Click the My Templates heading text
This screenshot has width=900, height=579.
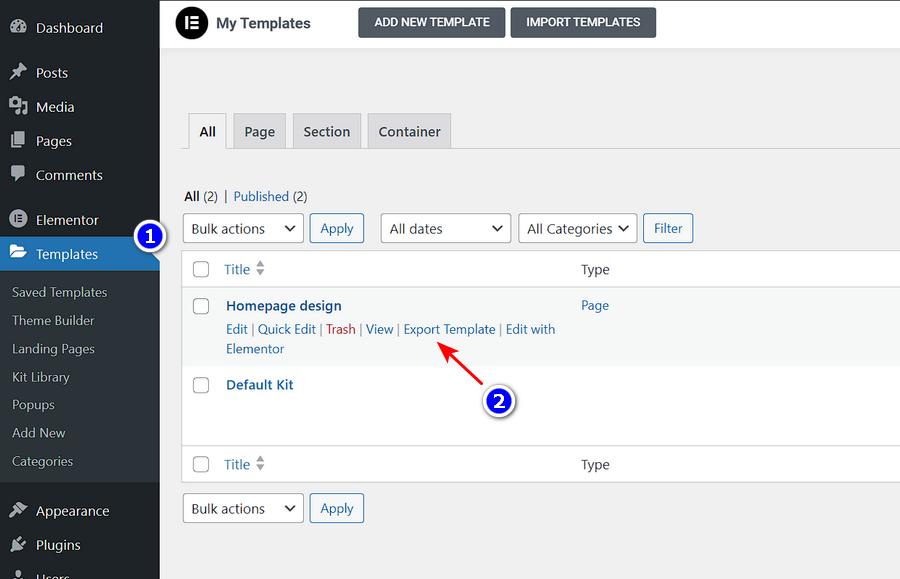[x=263, y=23]
